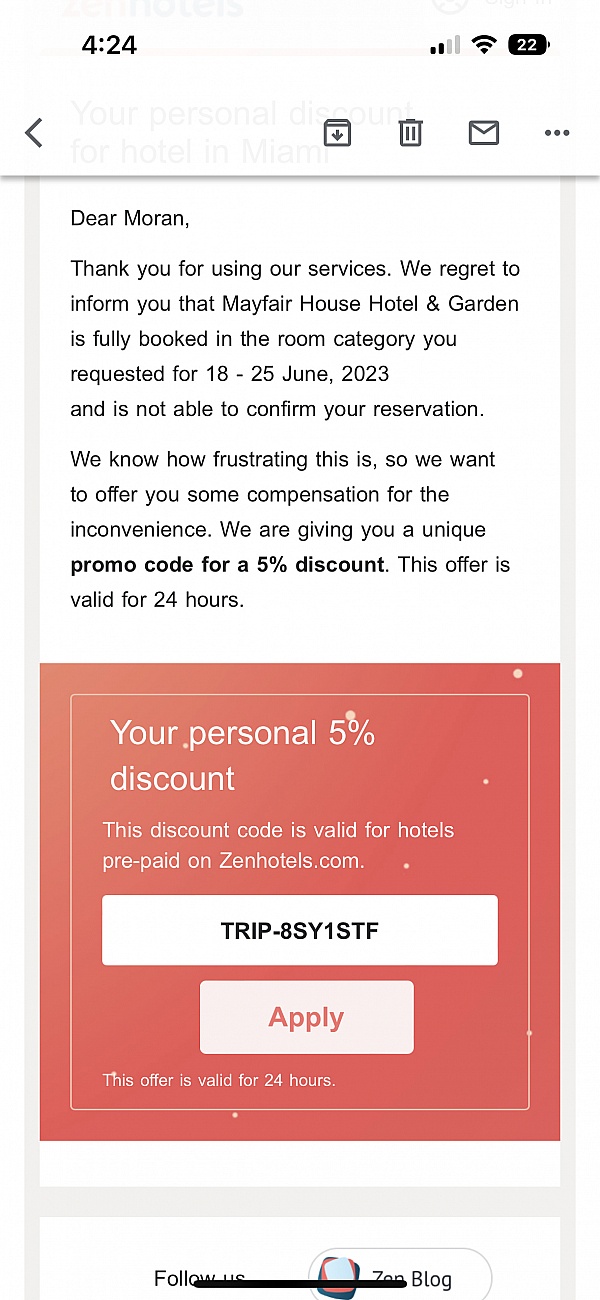Mark email unread with the envelope icon

[484, 132]
